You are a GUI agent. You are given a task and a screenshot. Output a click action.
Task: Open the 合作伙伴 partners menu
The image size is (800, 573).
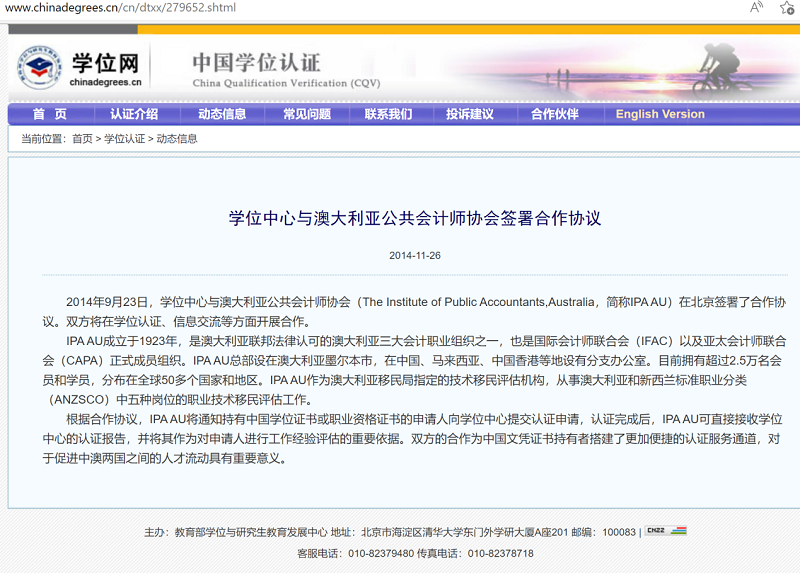pos(554,114)
